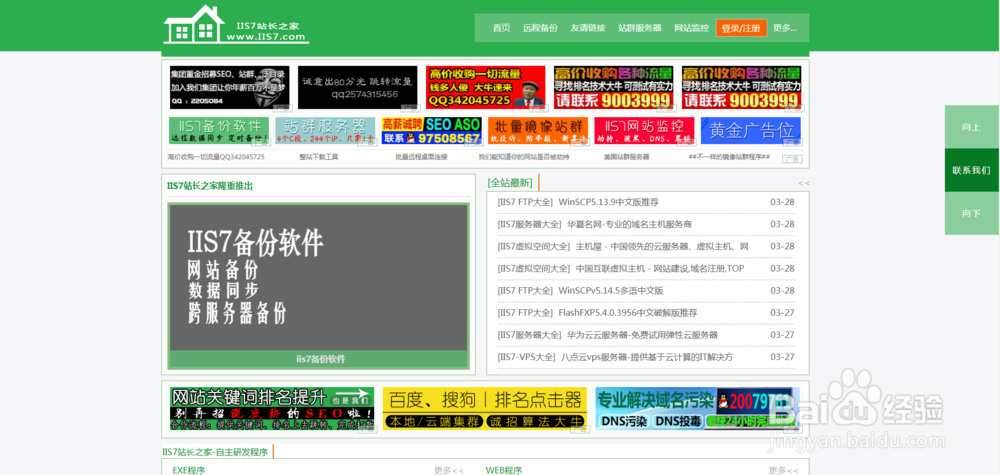Open the 网站监控 menu item
Viewport: 1000px width, 475px height.
click(x=692, y=28)
